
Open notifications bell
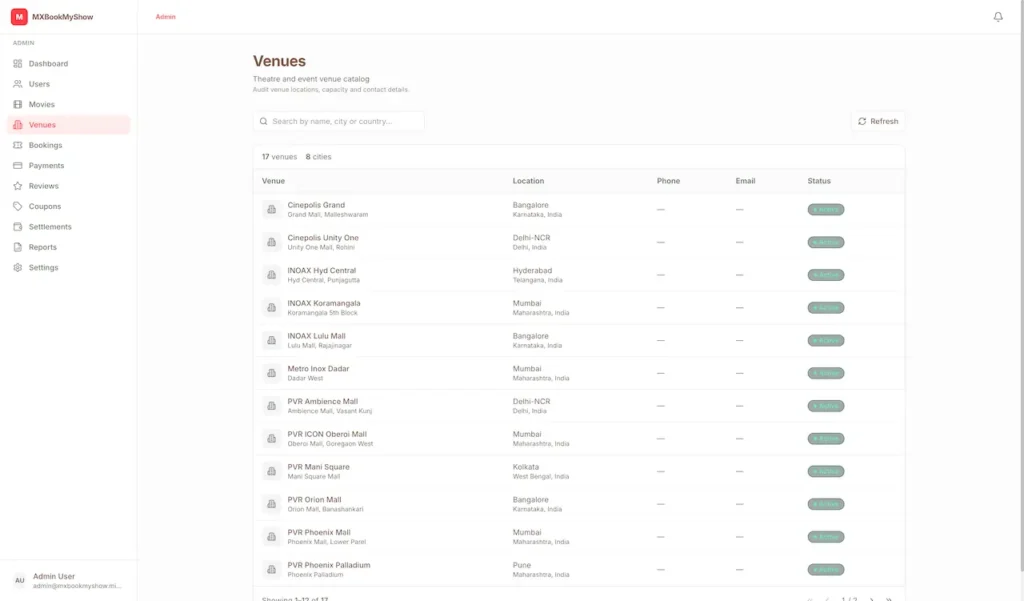click(998, 17)
